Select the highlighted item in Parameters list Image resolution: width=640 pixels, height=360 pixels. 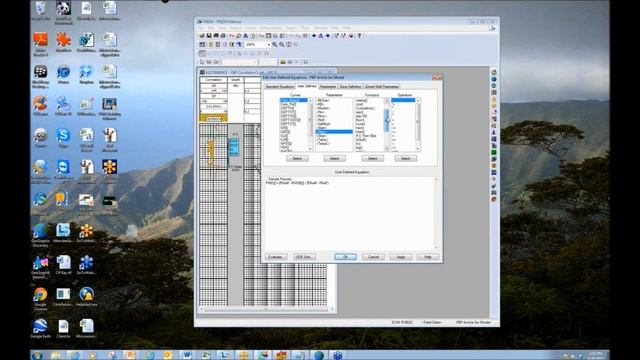tap(334, 132)
